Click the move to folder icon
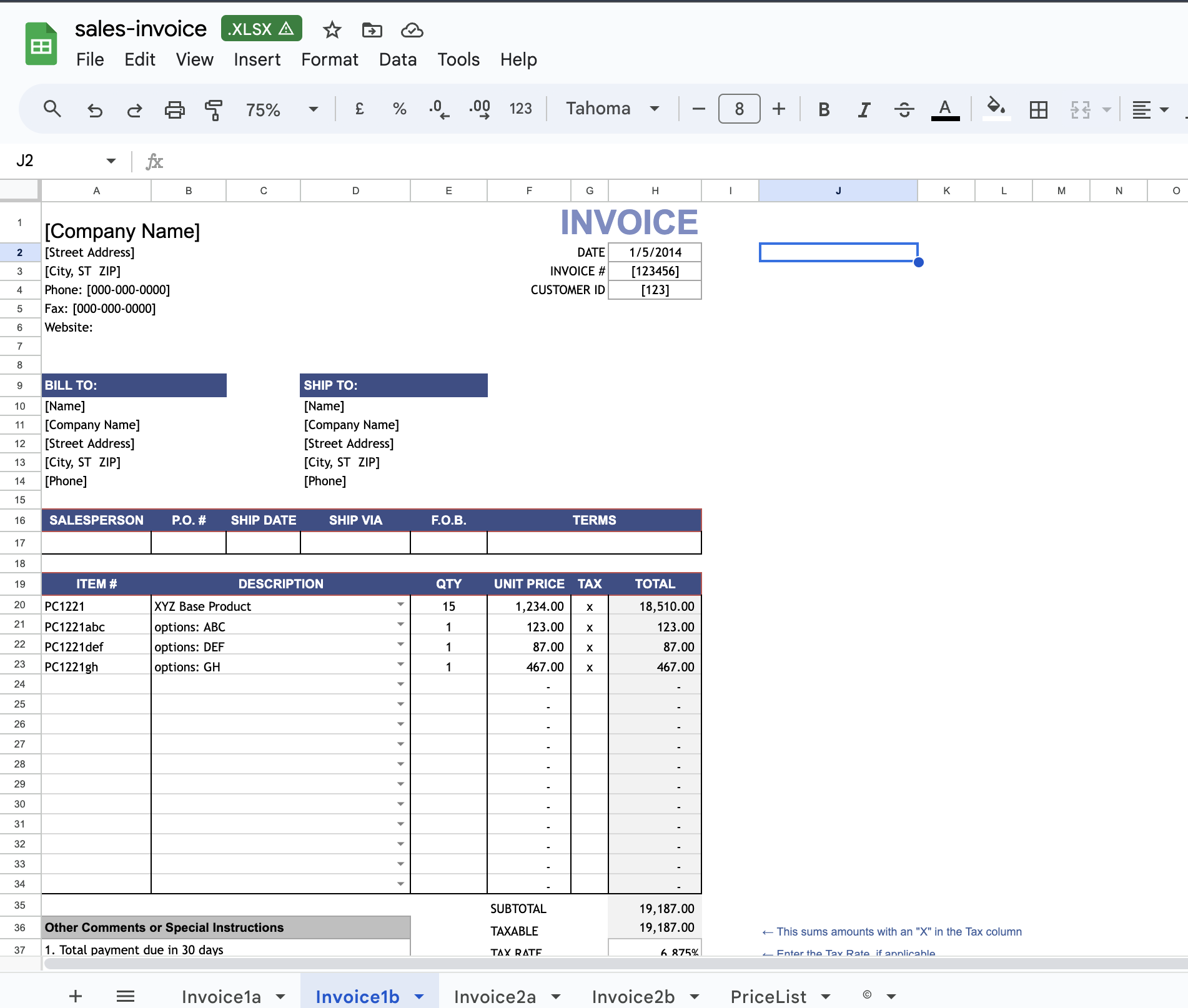The height and width of the screenshot is (1008, 1188). pos(372,30)
